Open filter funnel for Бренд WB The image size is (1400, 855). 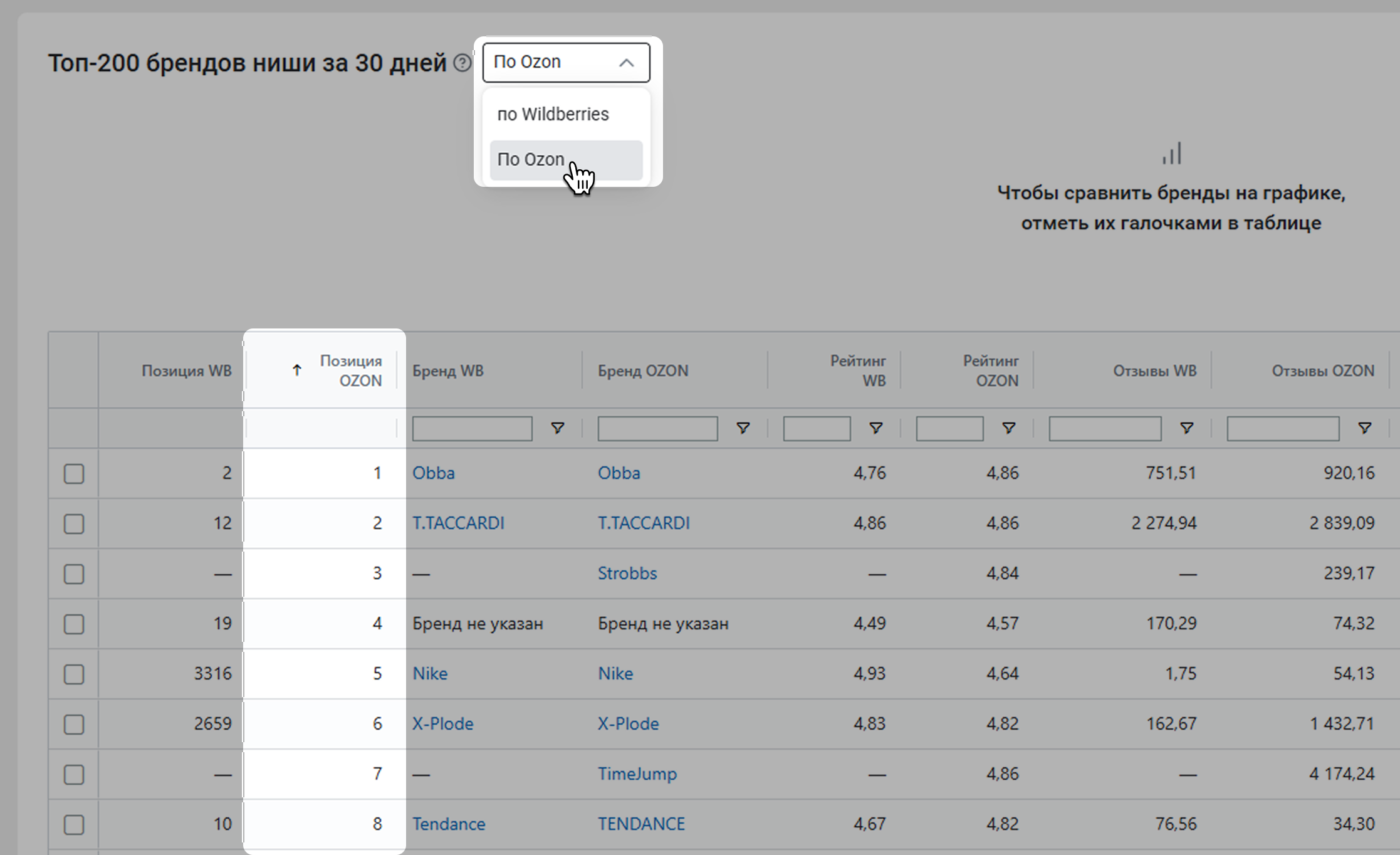(x=557, y=428)
